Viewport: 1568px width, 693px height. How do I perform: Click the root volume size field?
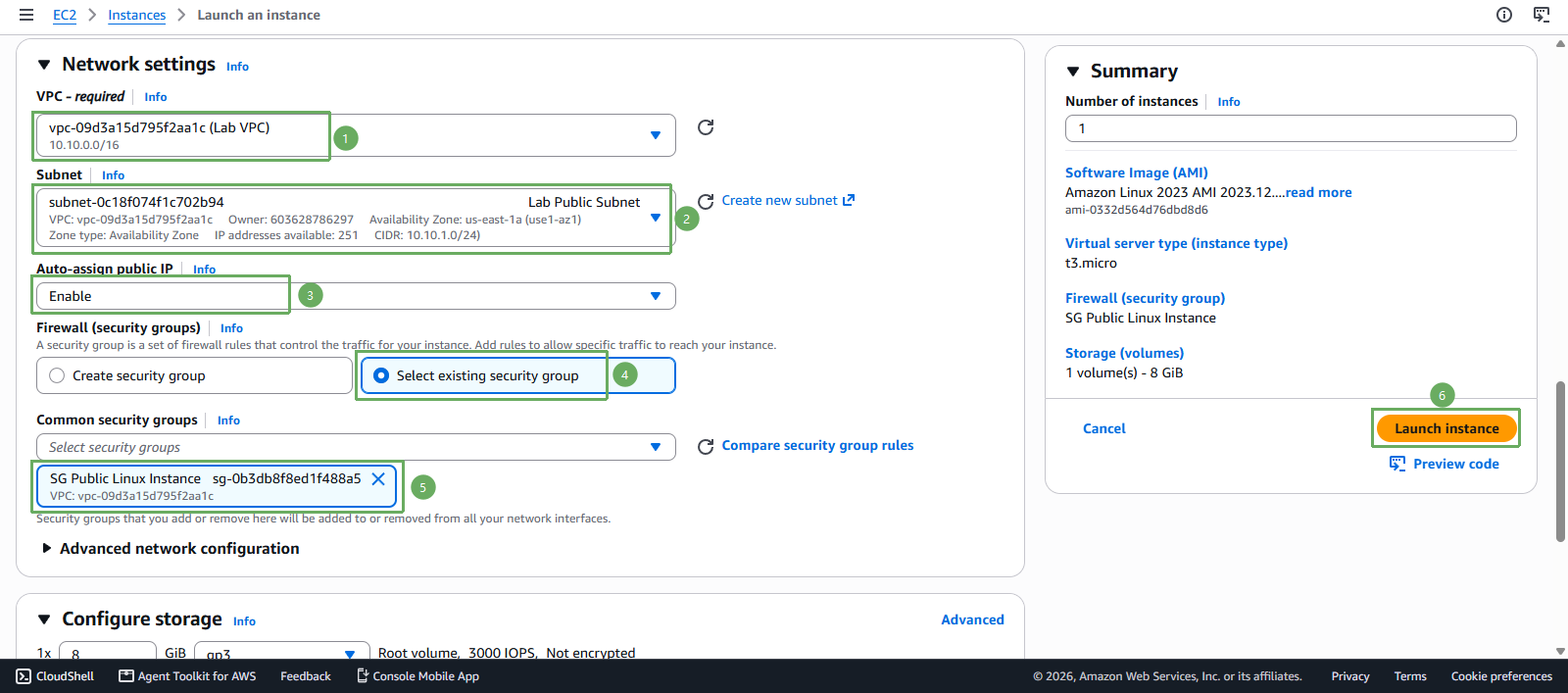108,653
